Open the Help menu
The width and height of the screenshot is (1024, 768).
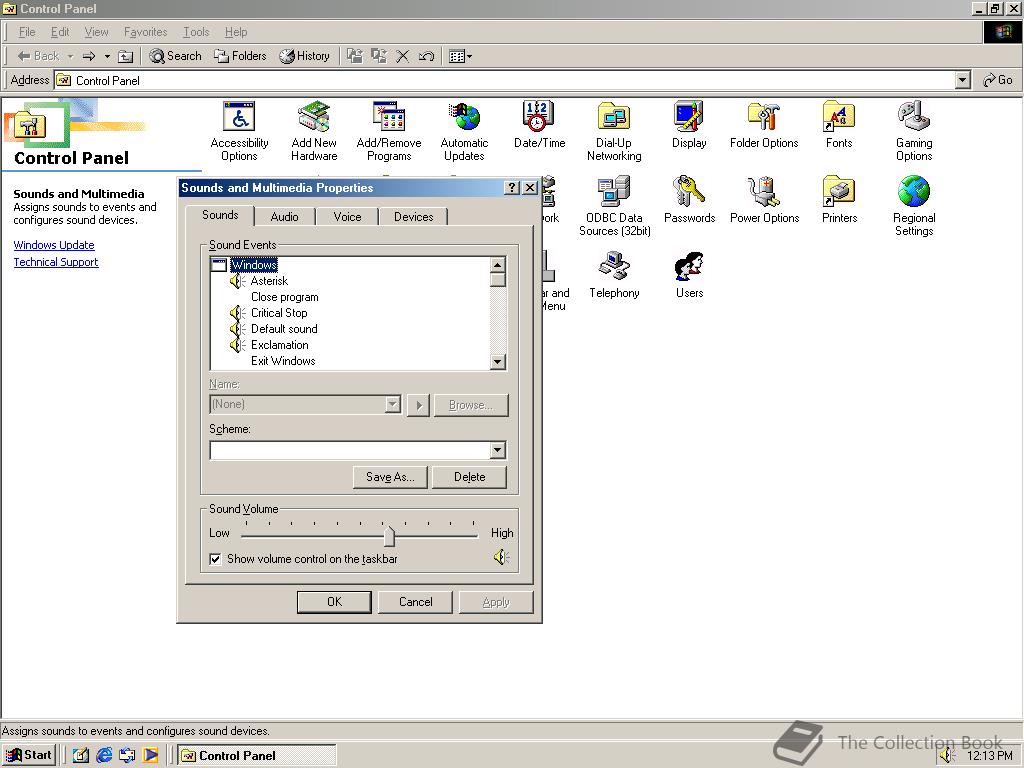(x=236, y=32)
